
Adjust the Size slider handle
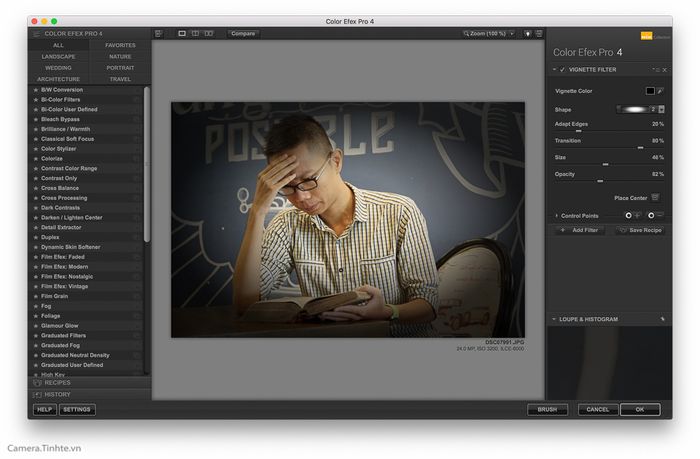(605, 164)
